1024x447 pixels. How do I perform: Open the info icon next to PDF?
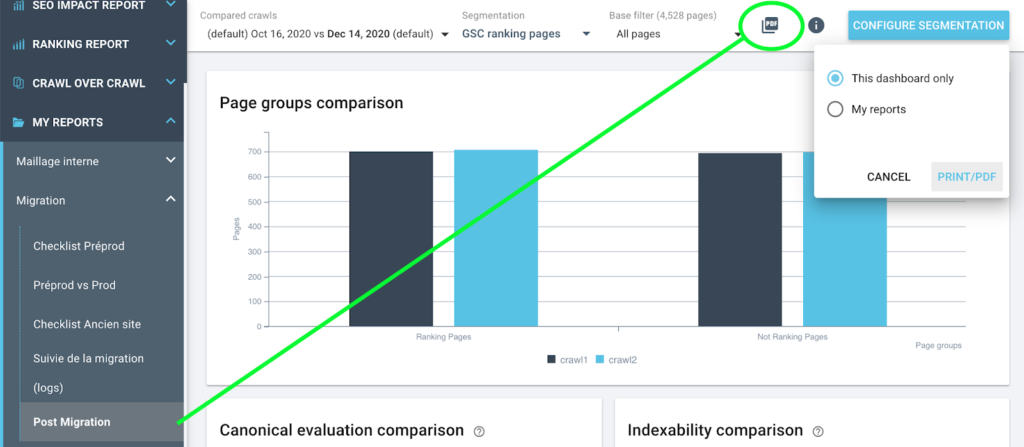(x=817, y=25)
